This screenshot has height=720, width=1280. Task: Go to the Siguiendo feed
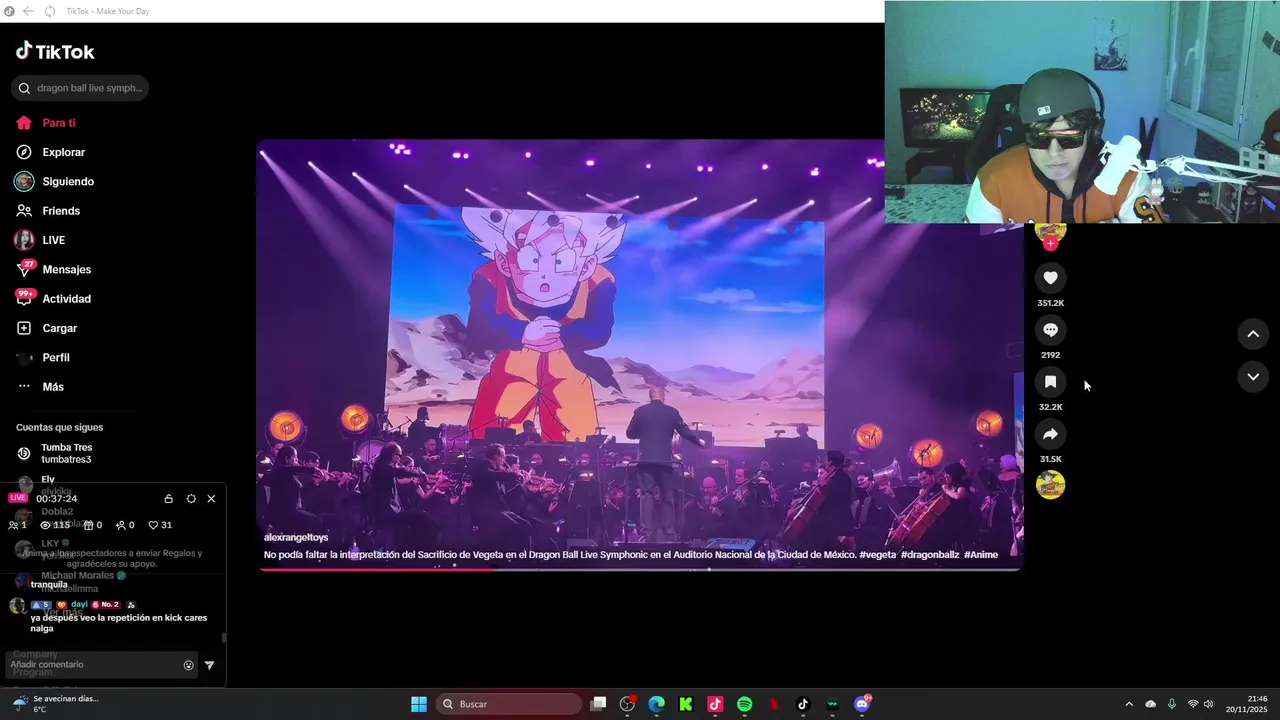54,181
